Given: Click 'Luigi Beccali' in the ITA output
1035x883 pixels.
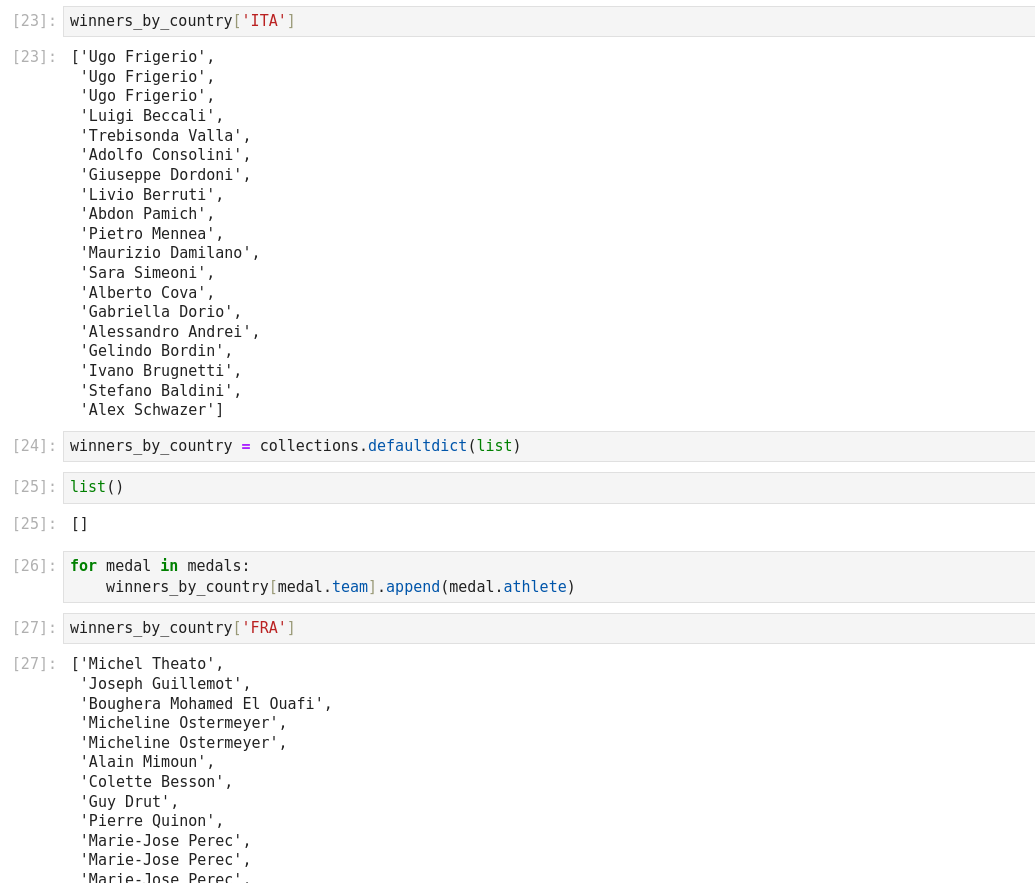Looking at the screenshot, I should 150,116.
